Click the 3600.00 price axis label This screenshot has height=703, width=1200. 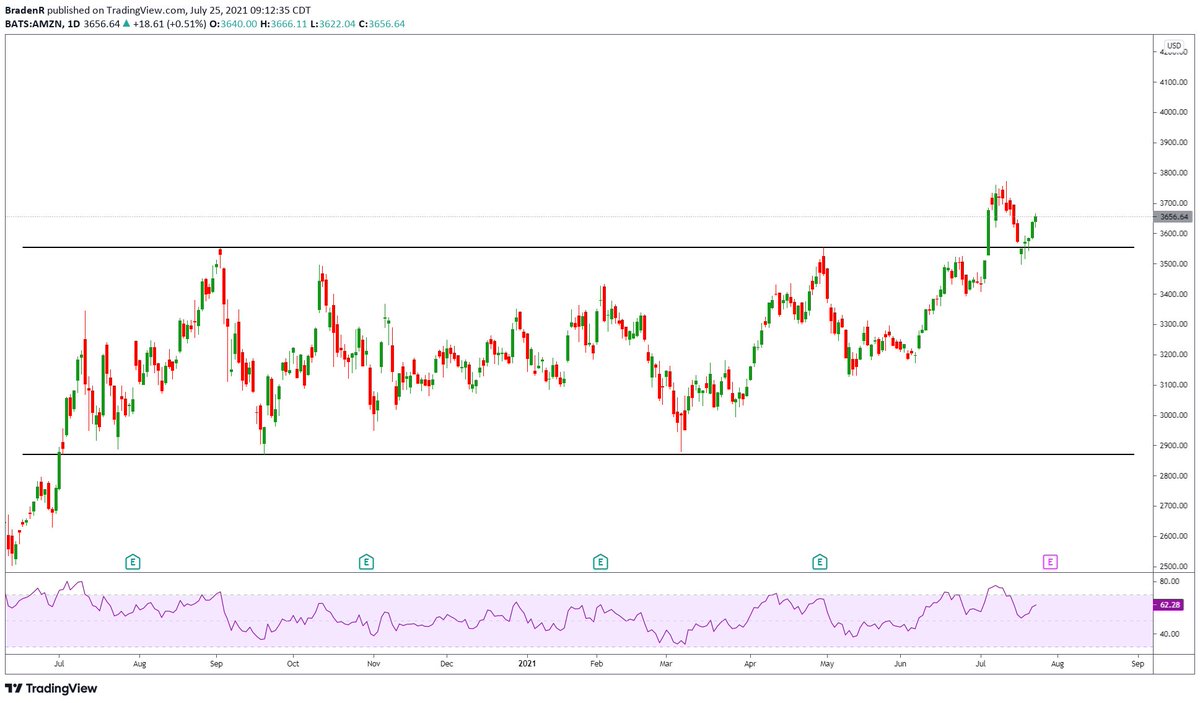pyautogui.click(x=1172, y=233)
